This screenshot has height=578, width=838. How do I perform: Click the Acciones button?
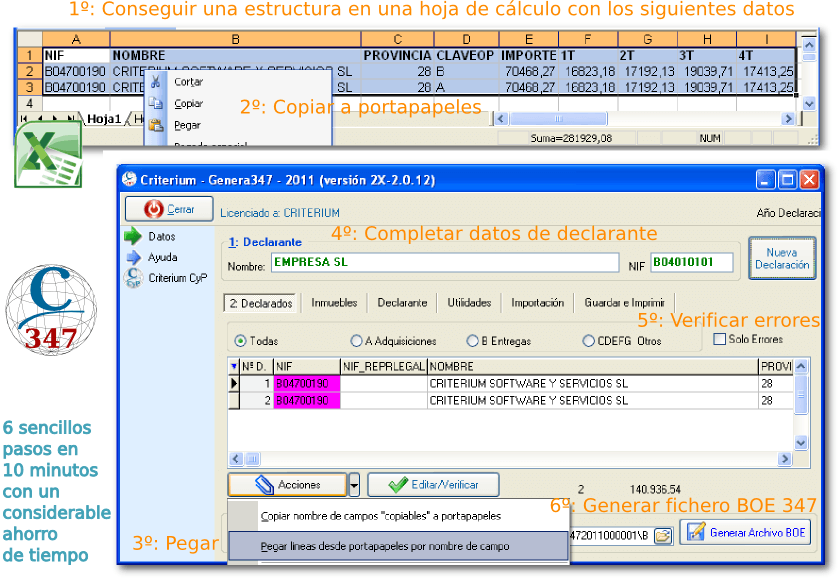[x=288, y=485]
